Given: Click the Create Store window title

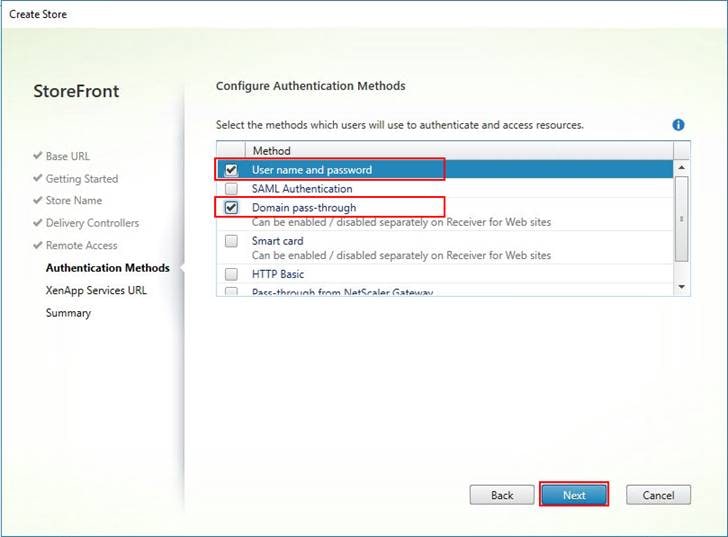Looking at the screenshot, I should pyautogui.click(x=38, y=14).
